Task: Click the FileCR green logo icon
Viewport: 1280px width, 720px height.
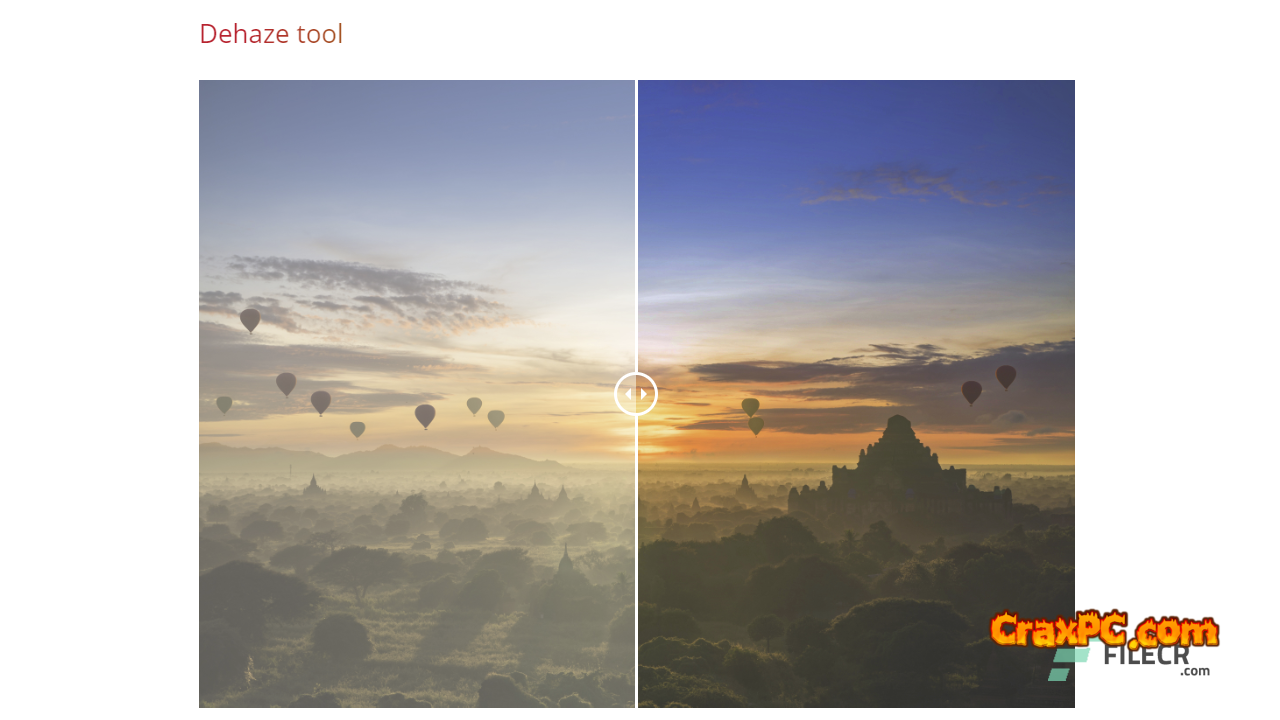Action: pos(1069,664)
